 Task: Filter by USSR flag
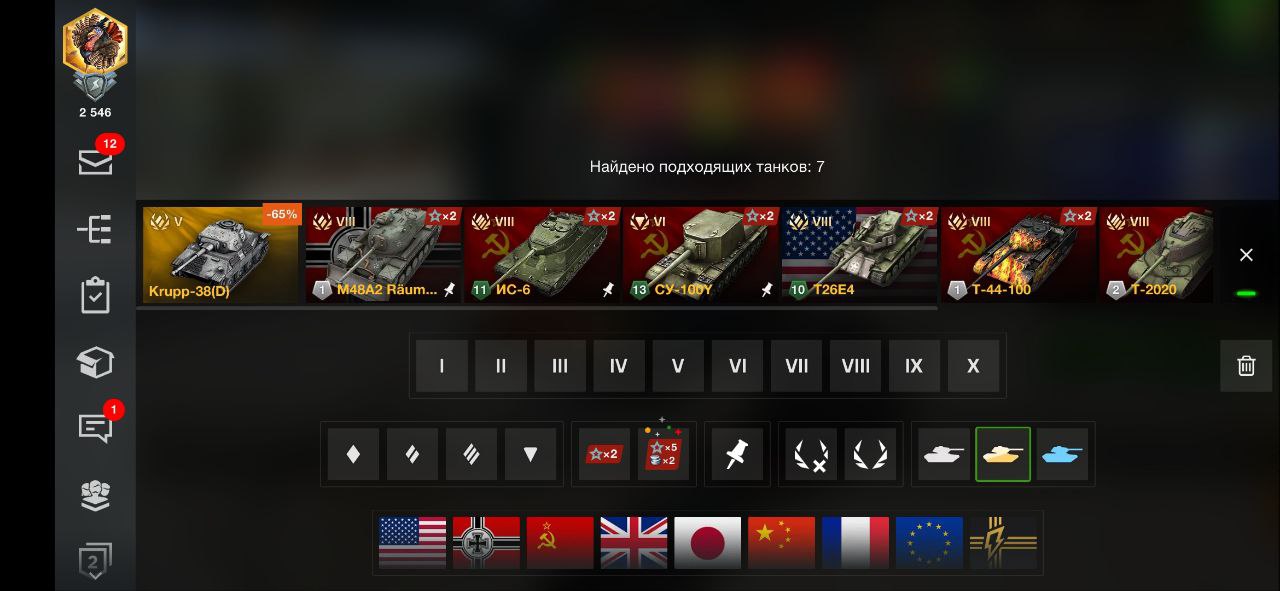click(560, 542)
